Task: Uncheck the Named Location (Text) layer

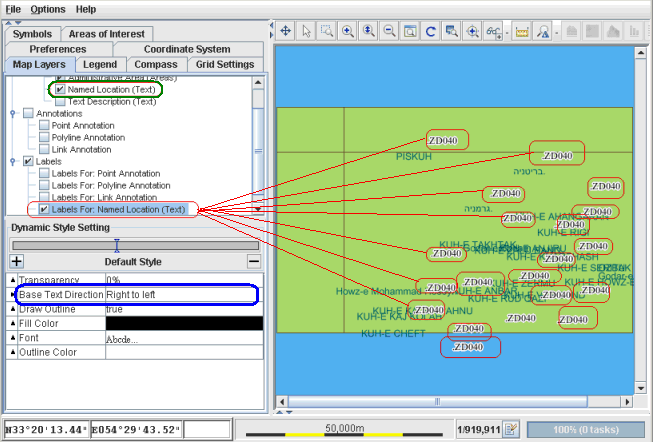Action: click(61, 89)
